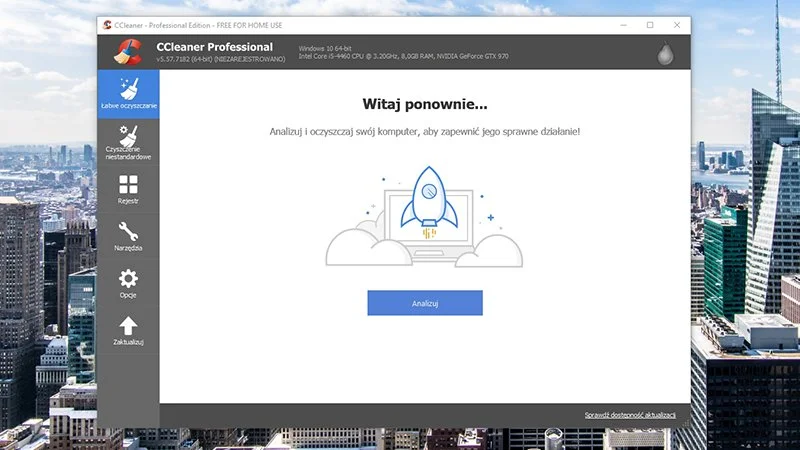
Task: Click the 'Analizuj i oczyszczaj swój komputer' description
Action: 424,132
